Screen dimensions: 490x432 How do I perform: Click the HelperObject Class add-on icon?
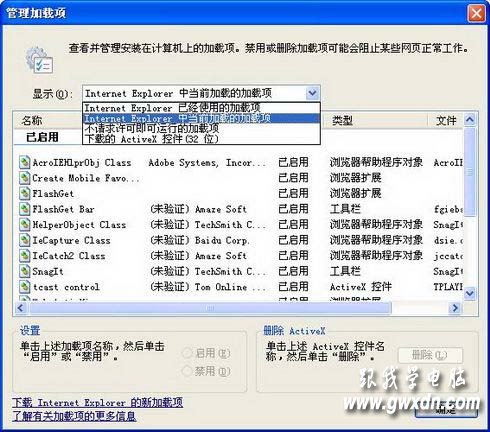pos(24,225)
